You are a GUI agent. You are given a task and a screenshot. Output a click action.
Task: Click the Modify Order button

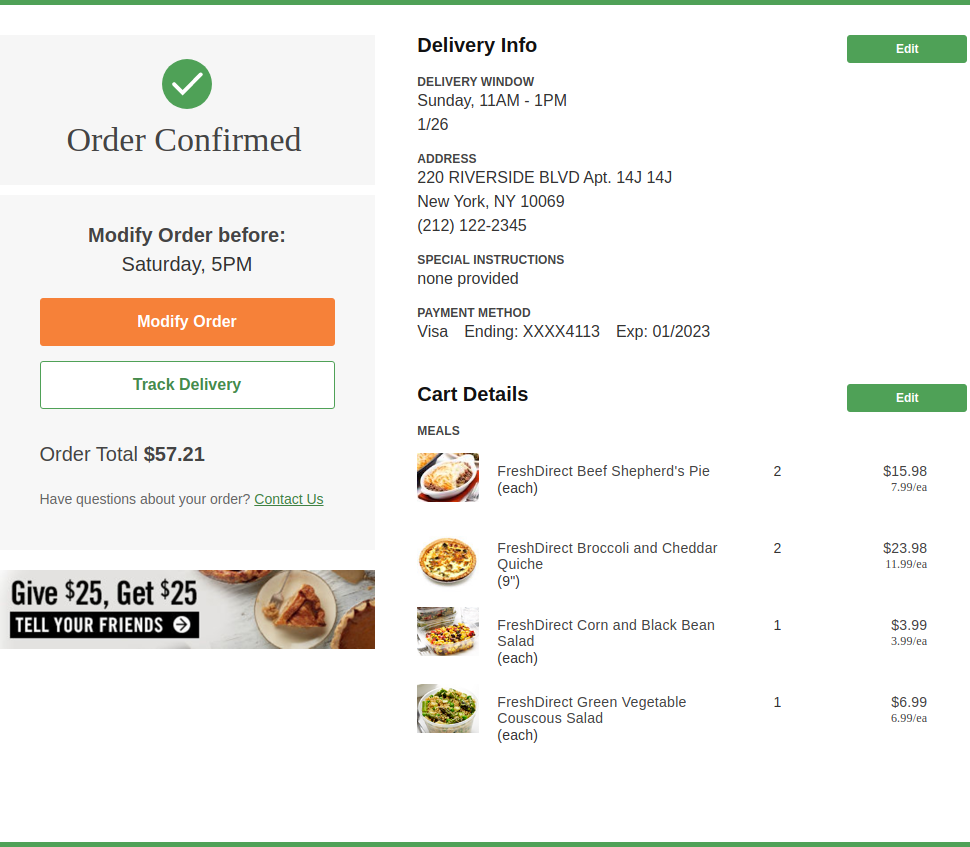click(x=187, y=322)
